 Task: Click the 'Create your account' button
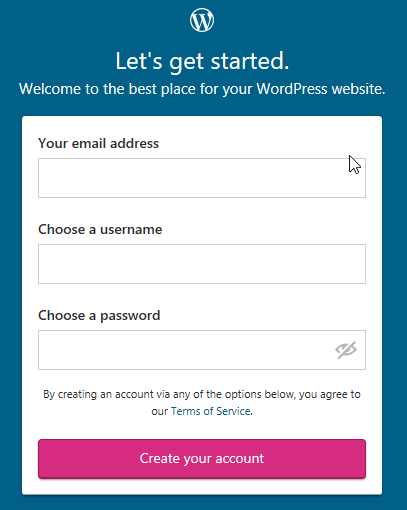(202, 459)
